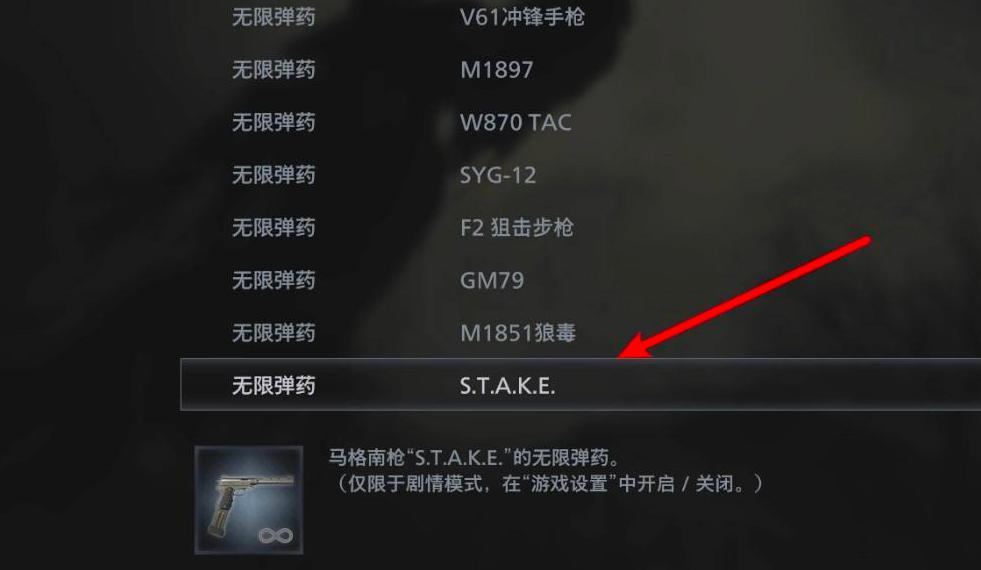
Task: Click 无限弹药 label beside F2 狙击步枪
Action: [273, 227]
